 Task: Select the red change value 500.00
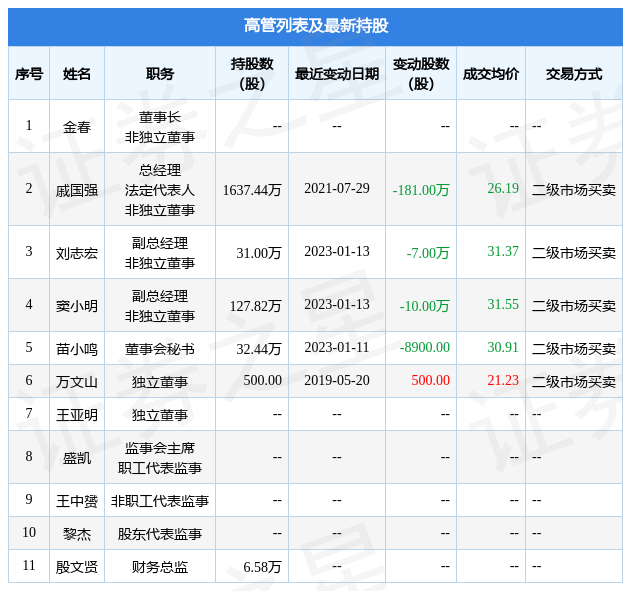pos(430,380)
